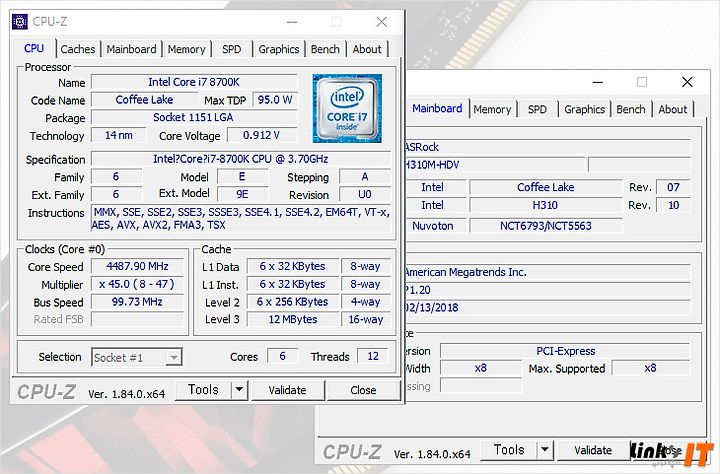Click the southbridge Rev. '10' field
The width and height of the screenshot is (720, 474).
pos(673,205)
